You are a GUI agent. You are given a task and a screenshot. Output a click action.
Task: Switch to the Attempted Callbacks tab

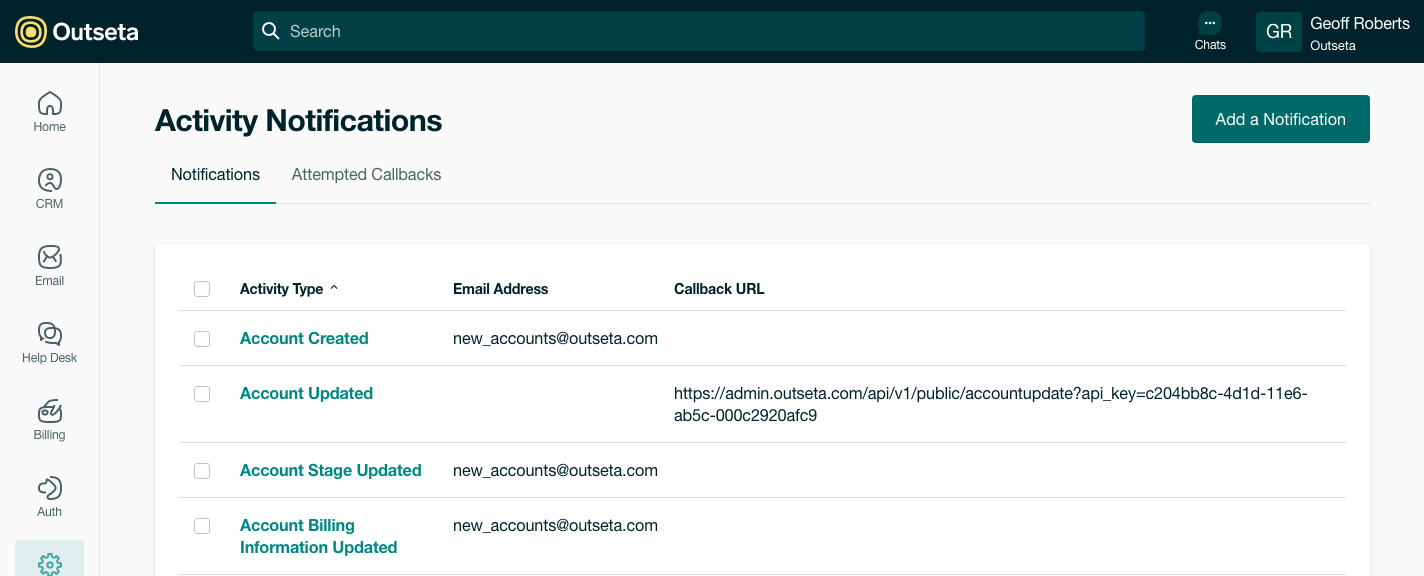pyautogui.click(x=366, y=174)
